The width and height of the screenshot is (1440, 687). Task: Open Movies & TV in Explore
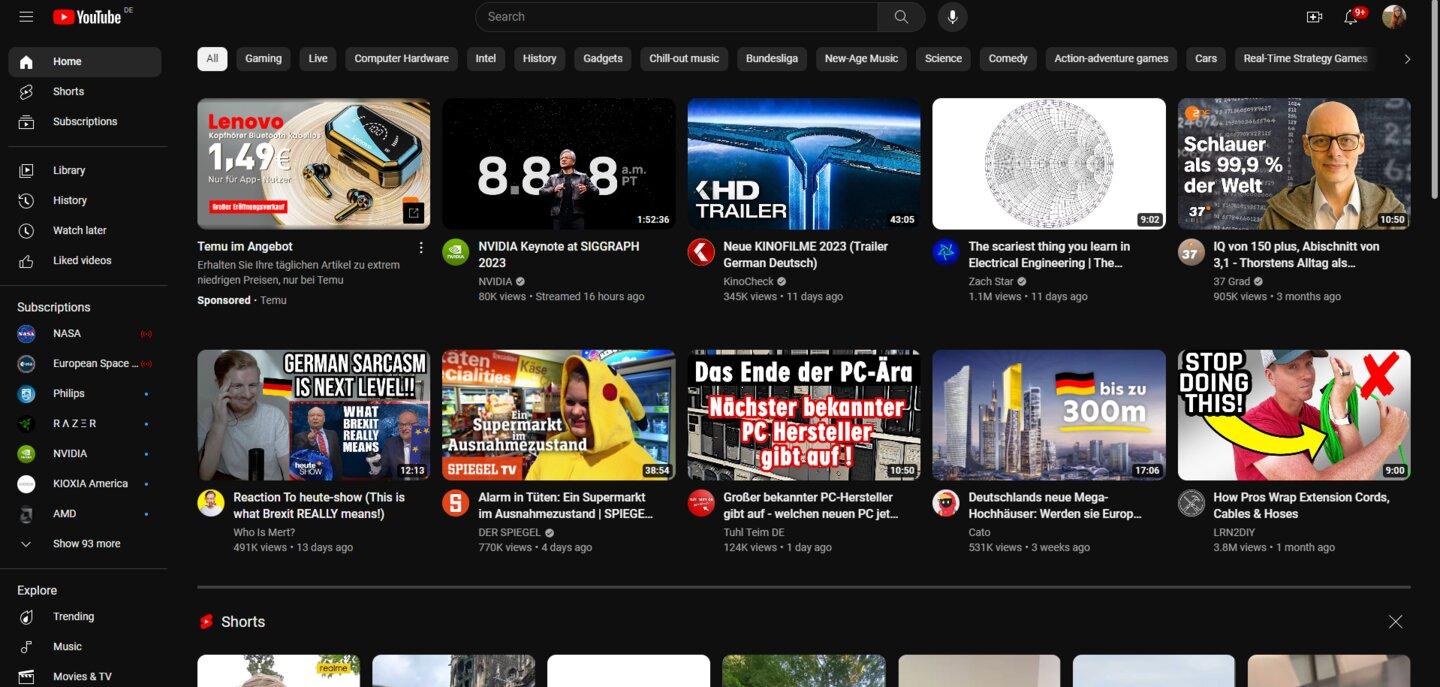[x=85, y=677]
